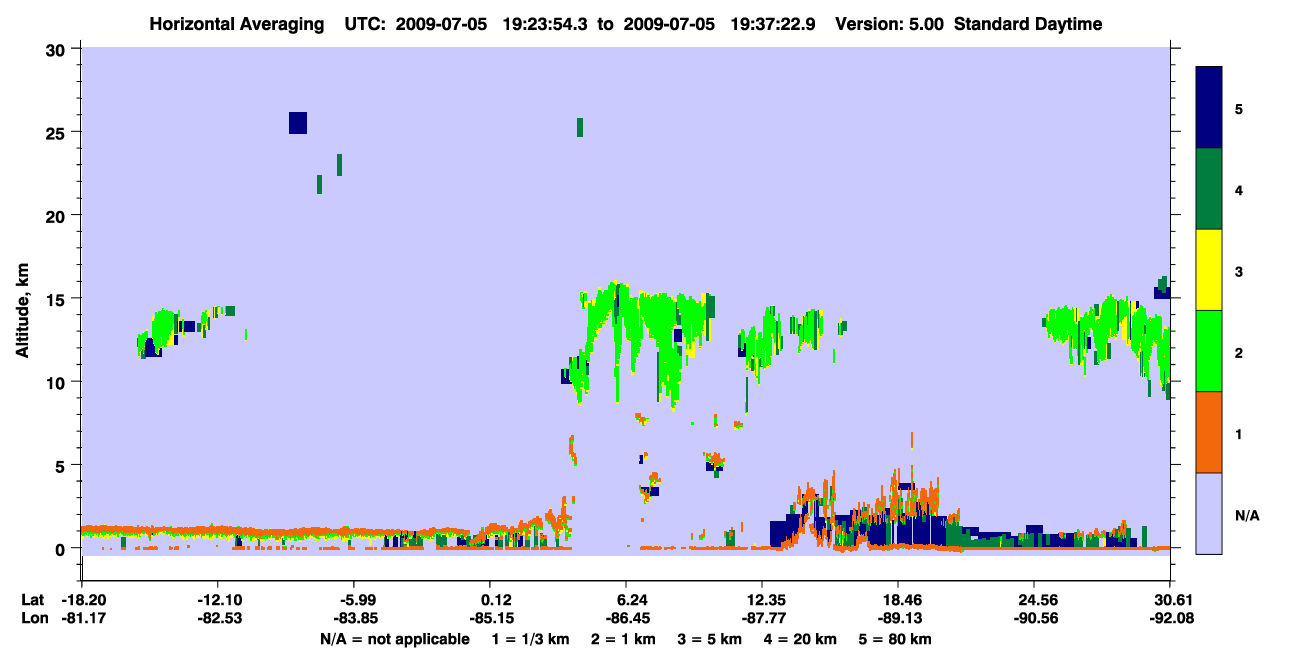Click the latitude value 18.46
Viewport: 1300px width, 667px height.
pos(898,600)
